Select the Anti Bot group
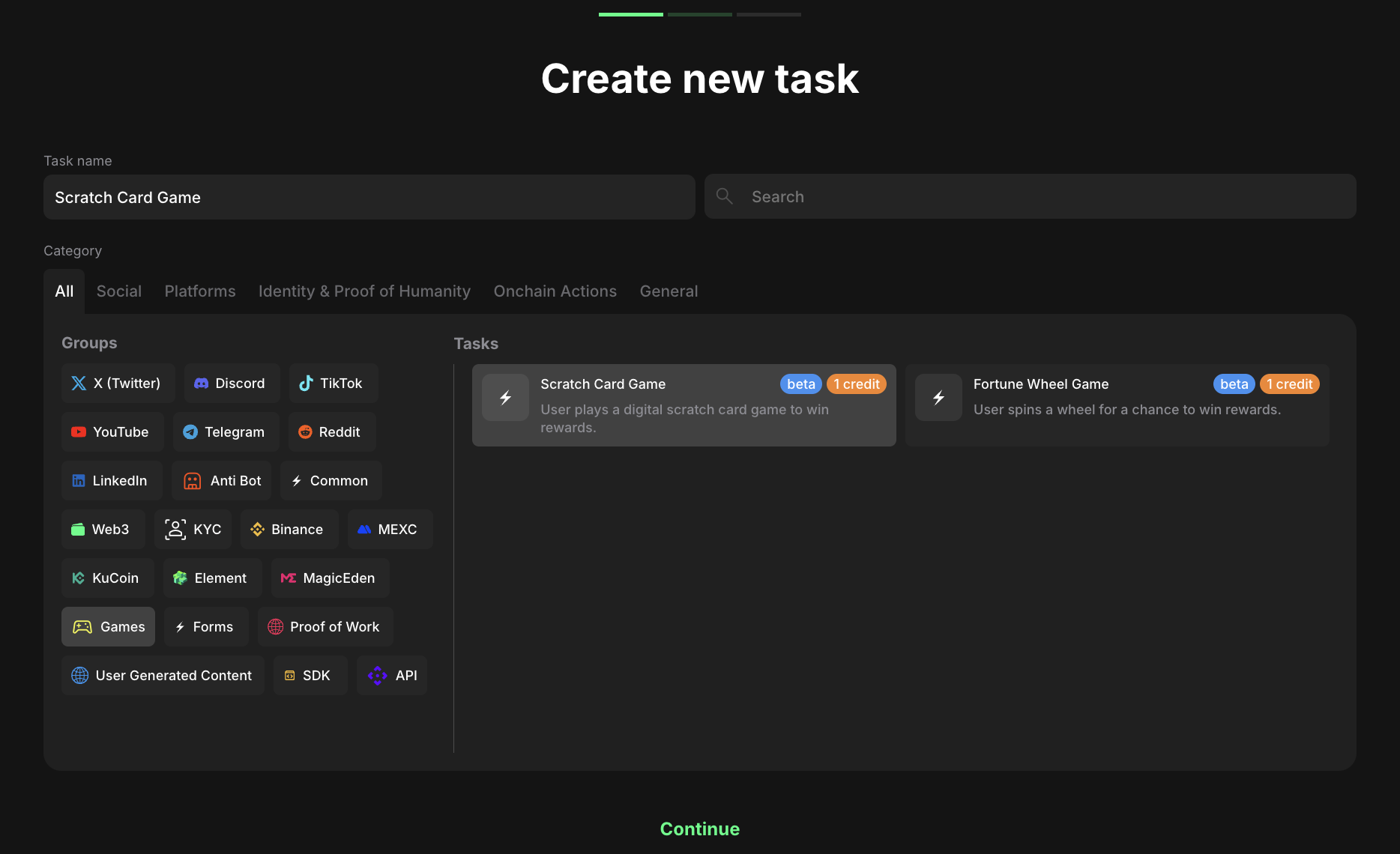The height and width of the screenshot is (854, 1400). point(221,481)
